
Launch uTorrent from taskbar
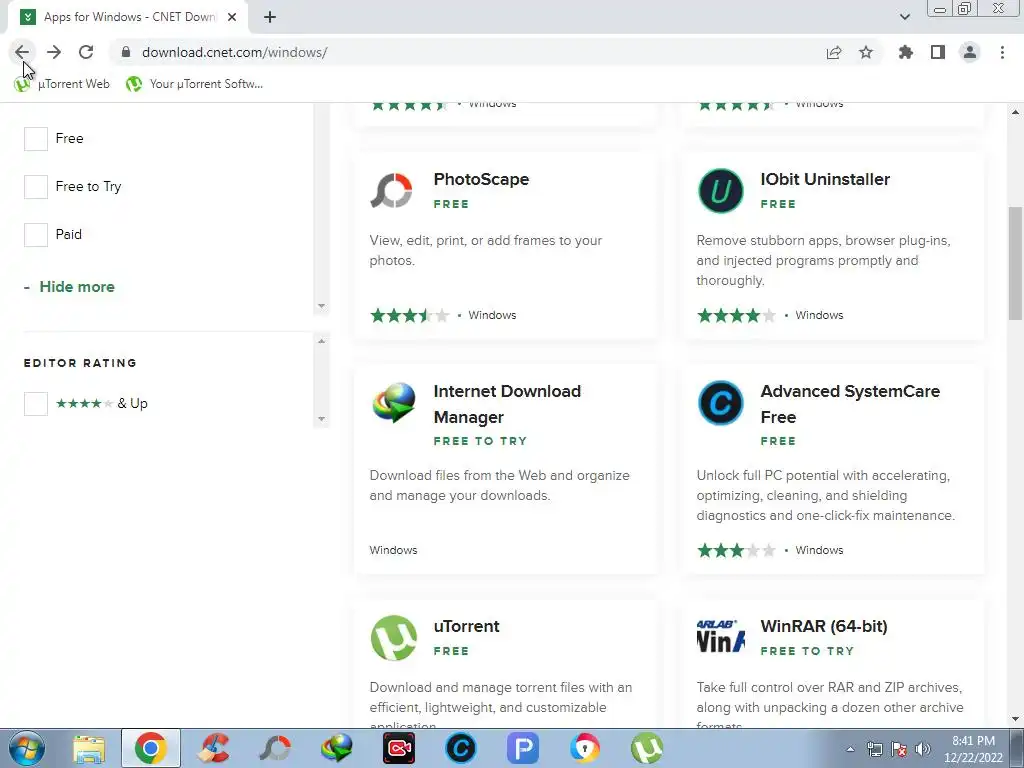click(647, 748)
